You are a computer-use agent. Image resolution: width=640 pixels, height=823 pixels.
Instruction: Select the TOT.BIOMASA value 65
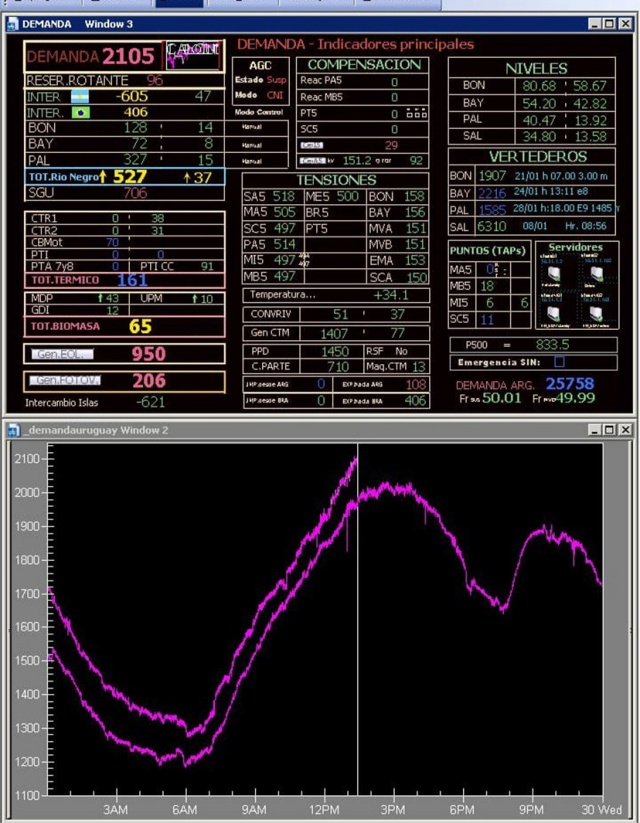[140, 326]
